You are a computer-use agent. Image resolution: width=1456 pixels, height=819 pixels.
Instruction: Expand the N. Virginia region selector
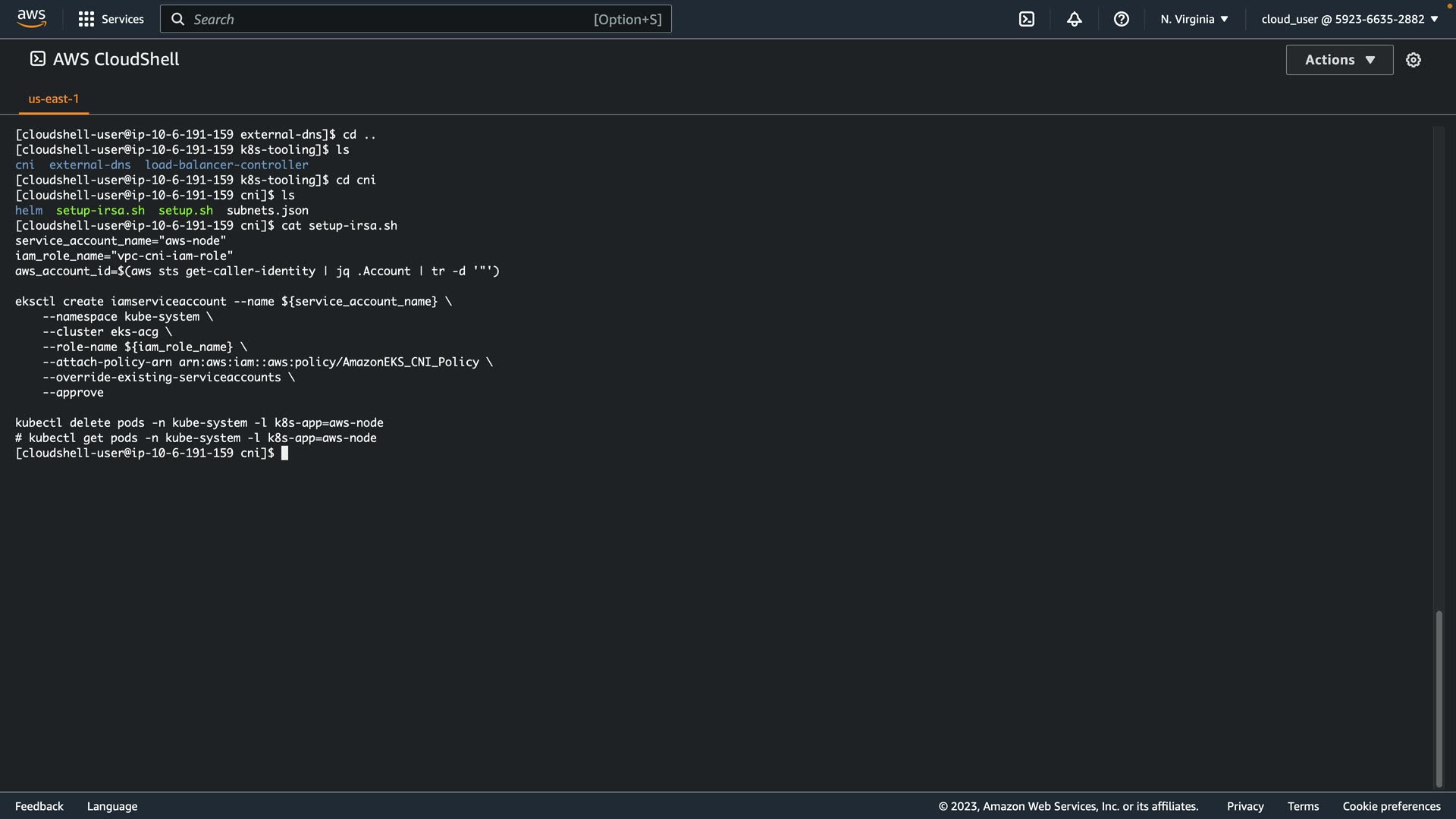(1194, 19)
